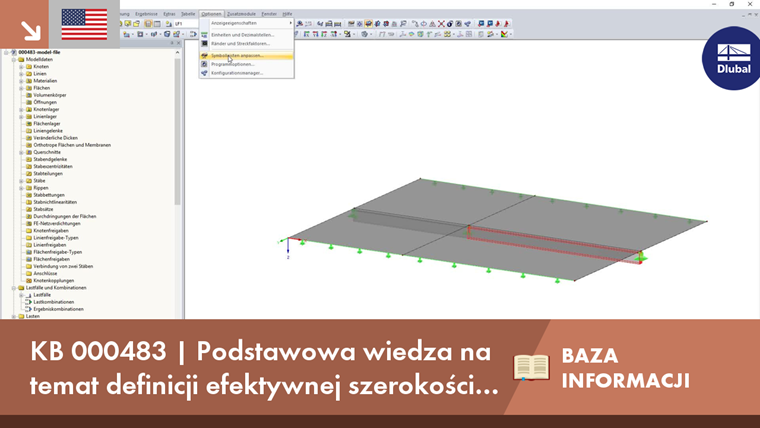Open Konfigurationsmanager menu entry
Screen dimensions: 760x428
(x=246, y=73)
